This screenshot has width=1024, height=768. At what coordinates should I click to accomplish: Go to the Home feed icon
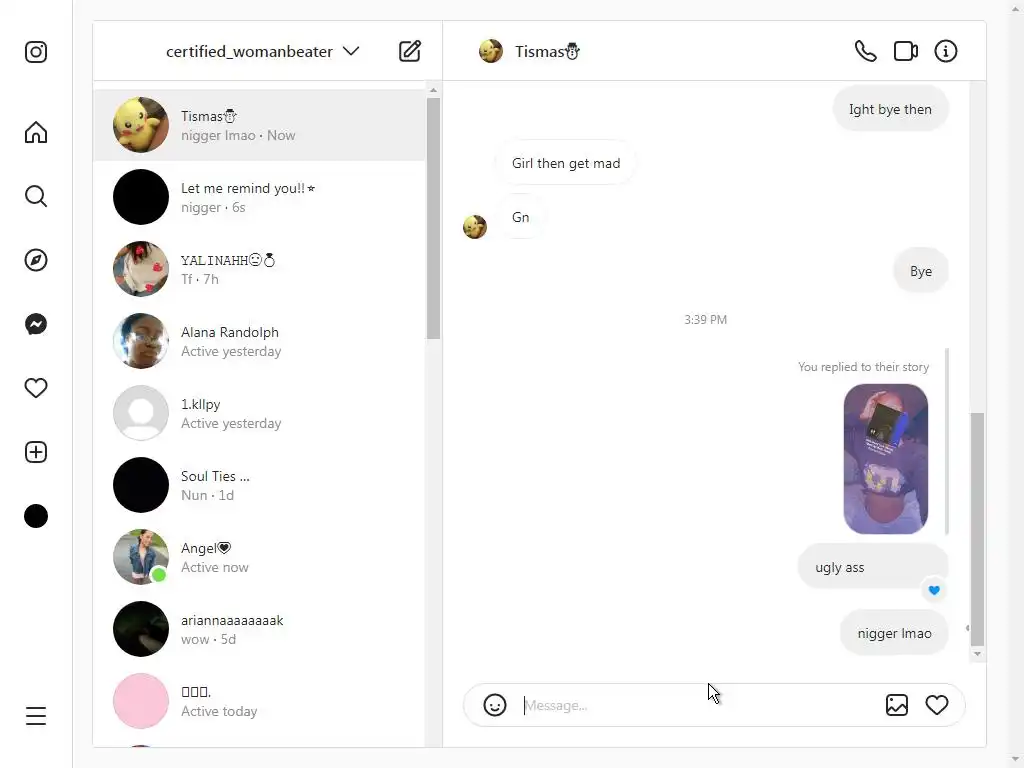36,132
